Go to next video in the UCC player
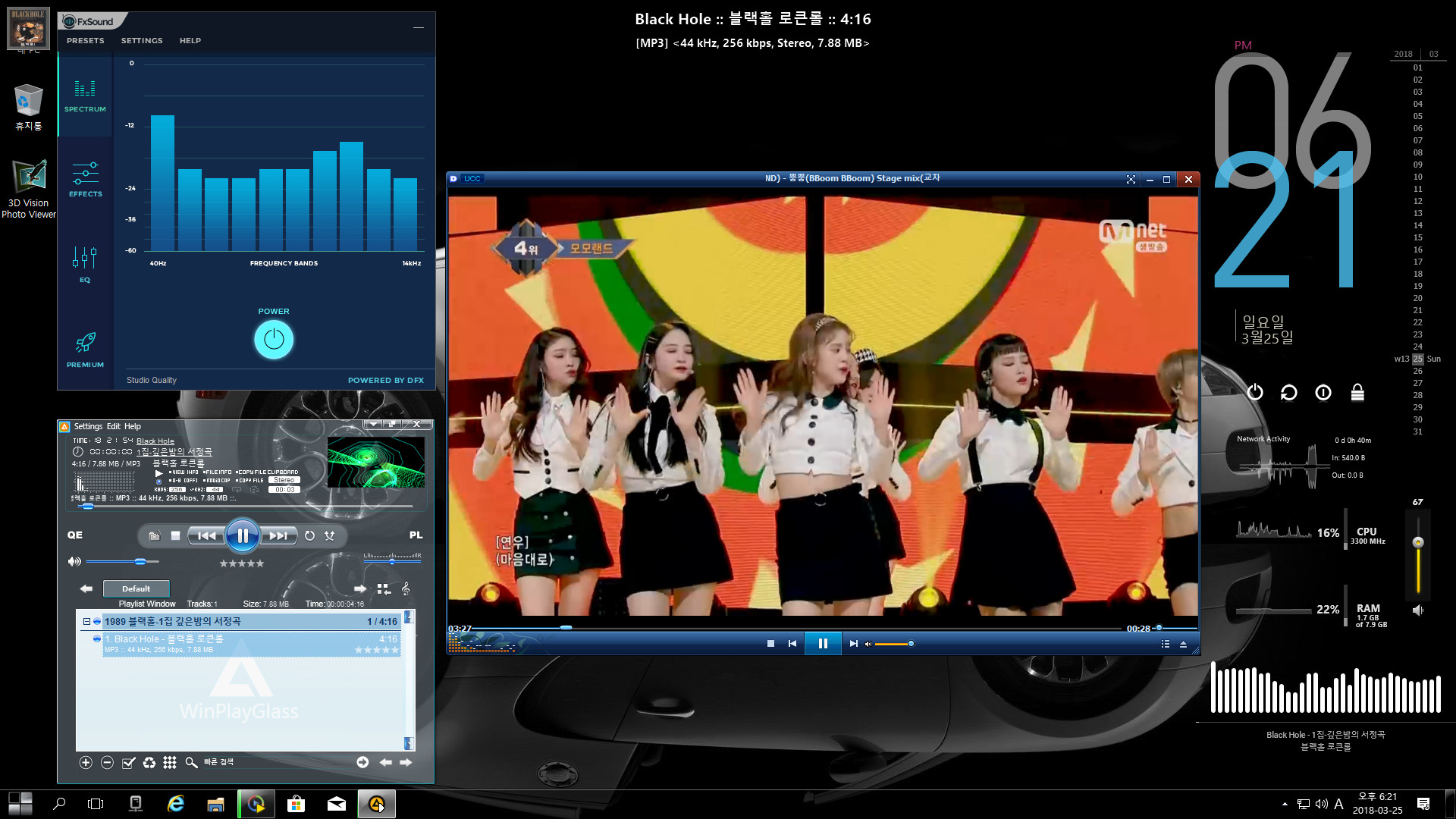Image resolution: width=1456 pixels, height=819 pixels. click(x=853, y=644)
